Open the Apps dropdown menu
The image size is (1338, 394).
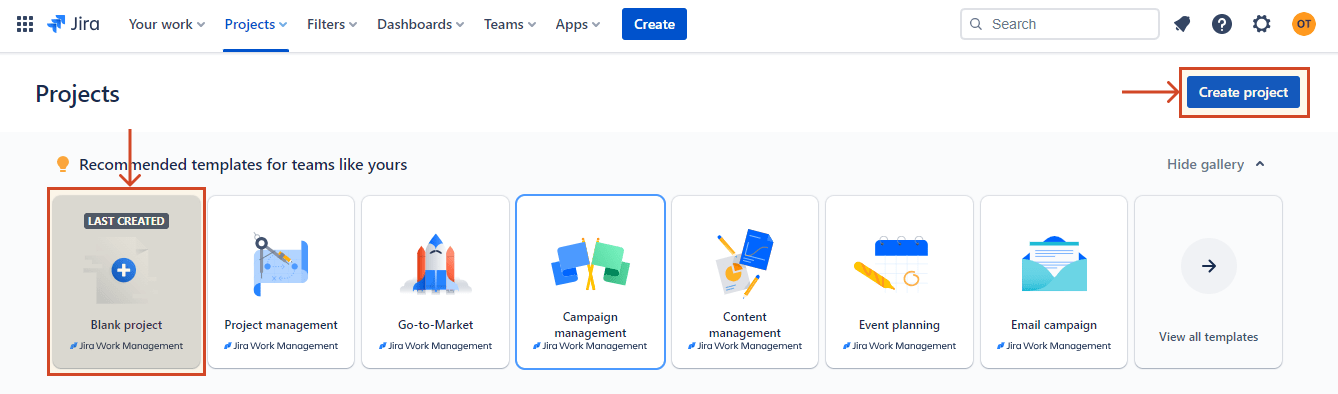[579, 24]
